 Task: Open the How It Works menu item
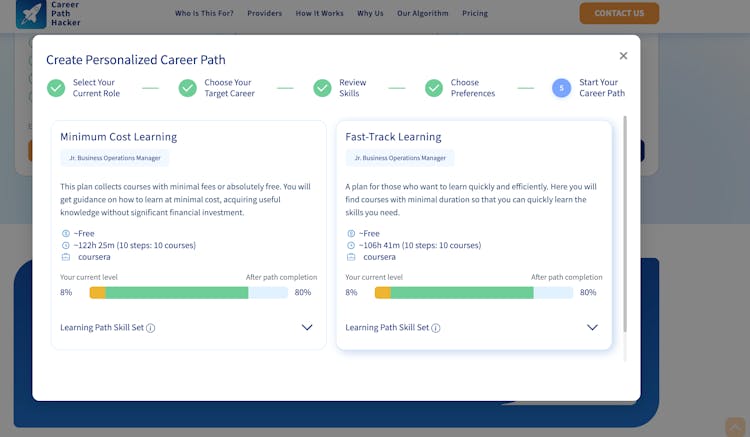319,14
